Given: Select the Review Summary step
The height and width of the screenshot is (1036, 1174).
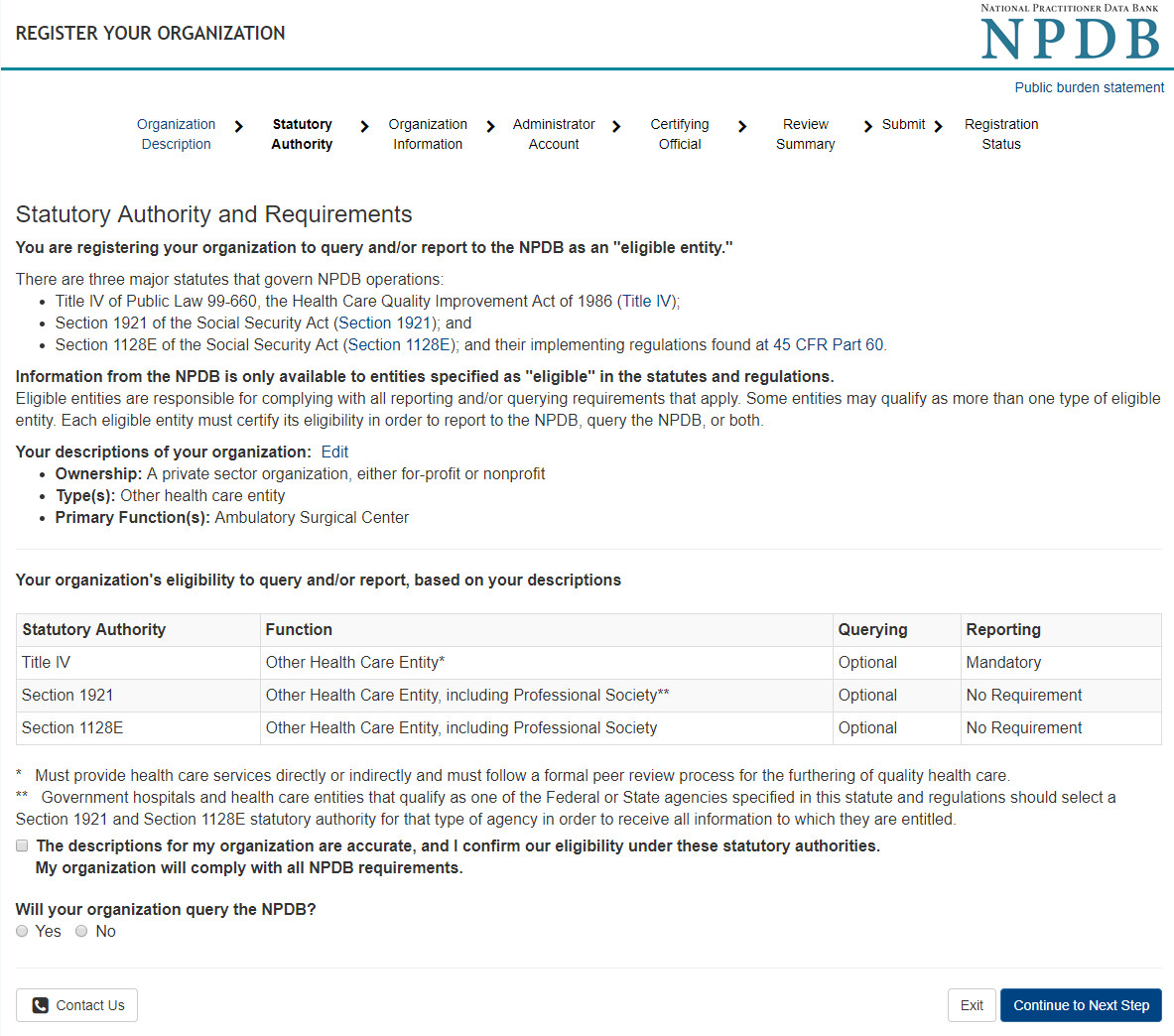Looking at the screenshot, I should (x=805, y=134).
